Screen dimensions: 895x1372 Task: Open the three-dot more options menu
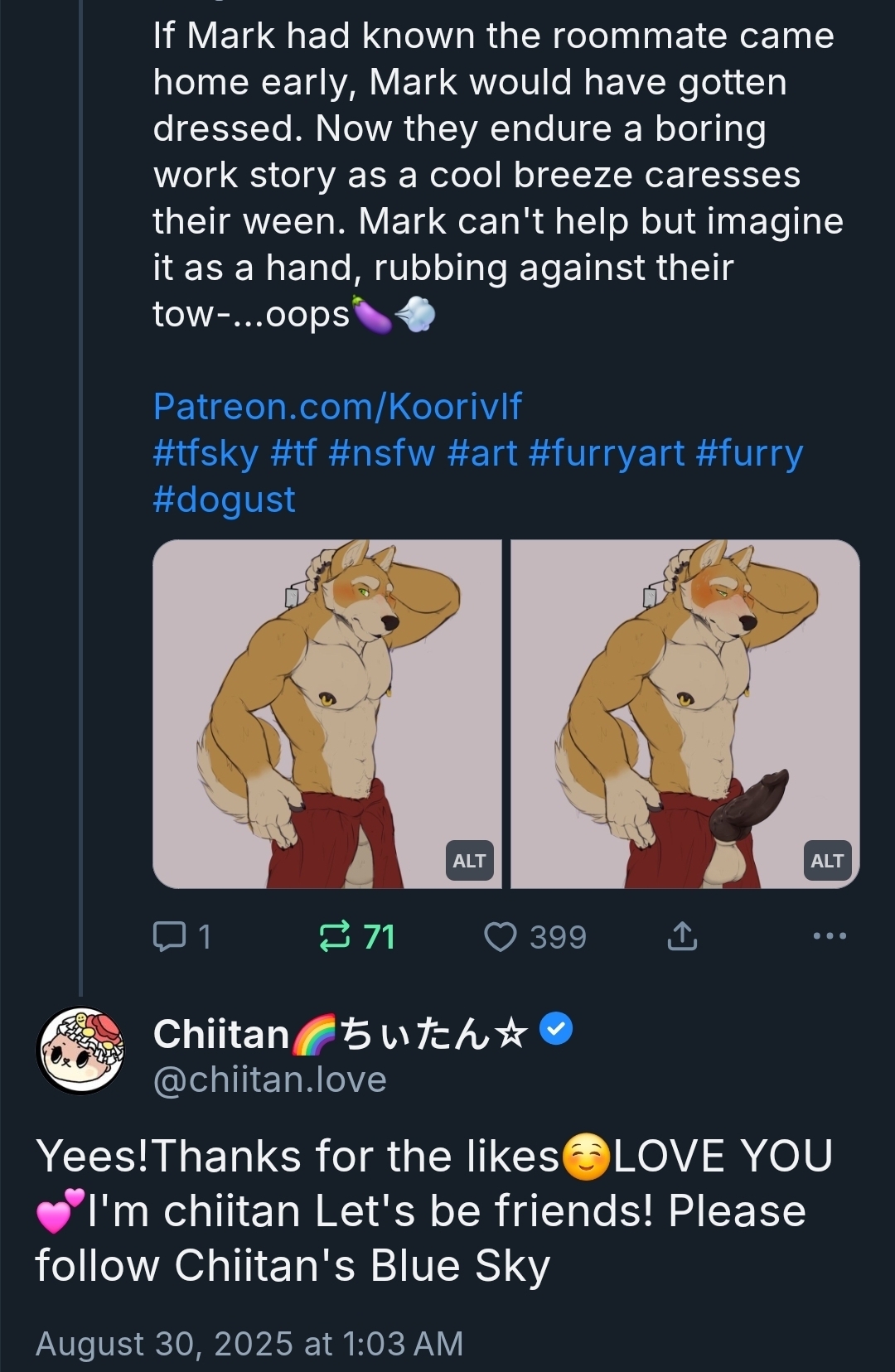coord(830,936)
